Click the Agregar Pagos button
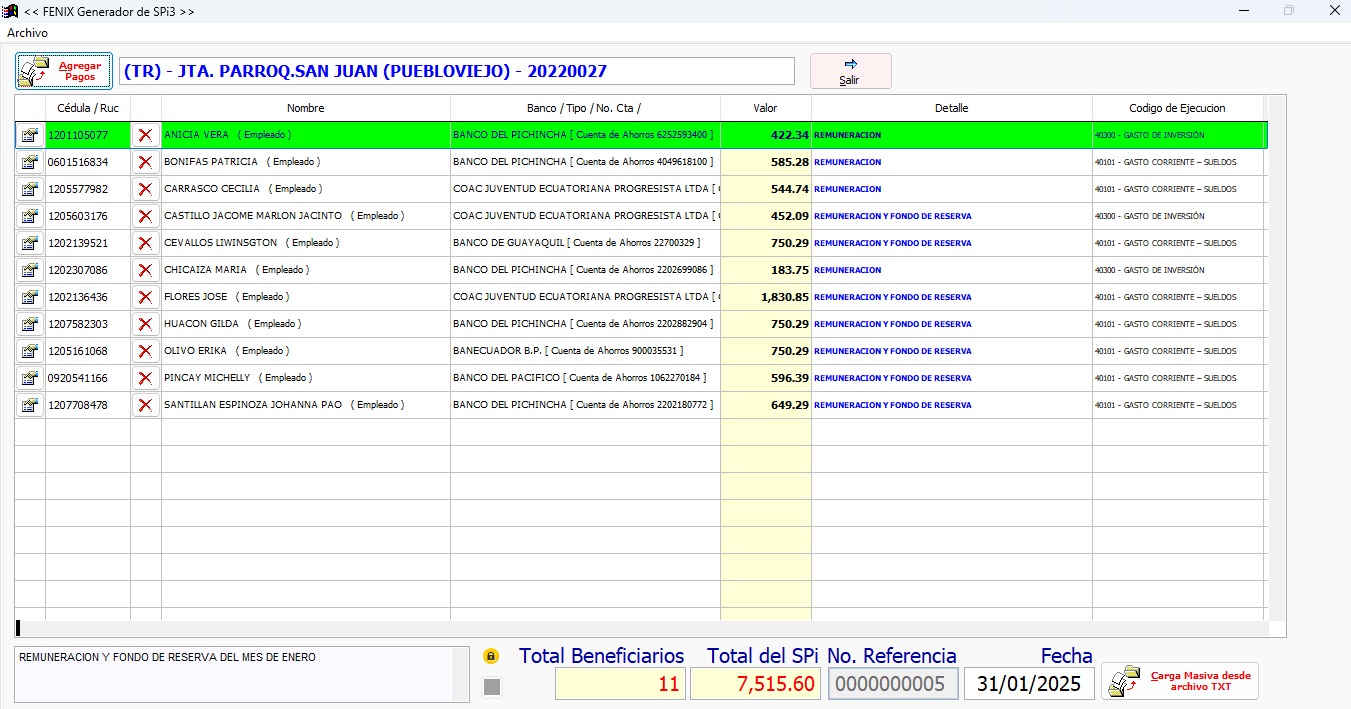Viewport: 1351px width, 709px height. point(64,71)
